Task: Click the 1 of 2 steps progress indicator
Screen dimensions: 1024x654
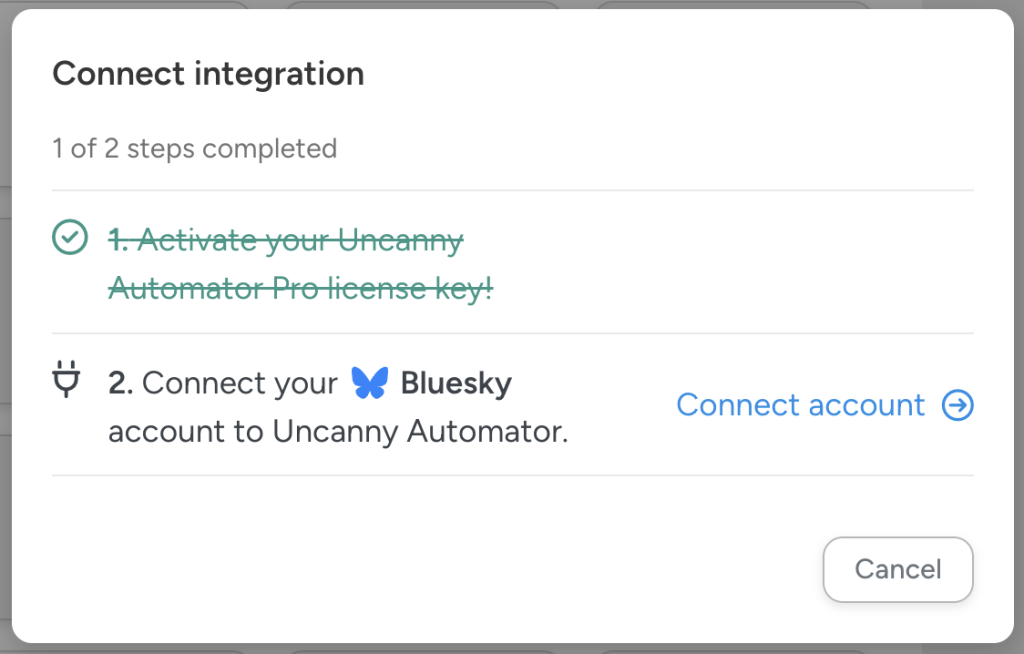Action: [195, 148]
